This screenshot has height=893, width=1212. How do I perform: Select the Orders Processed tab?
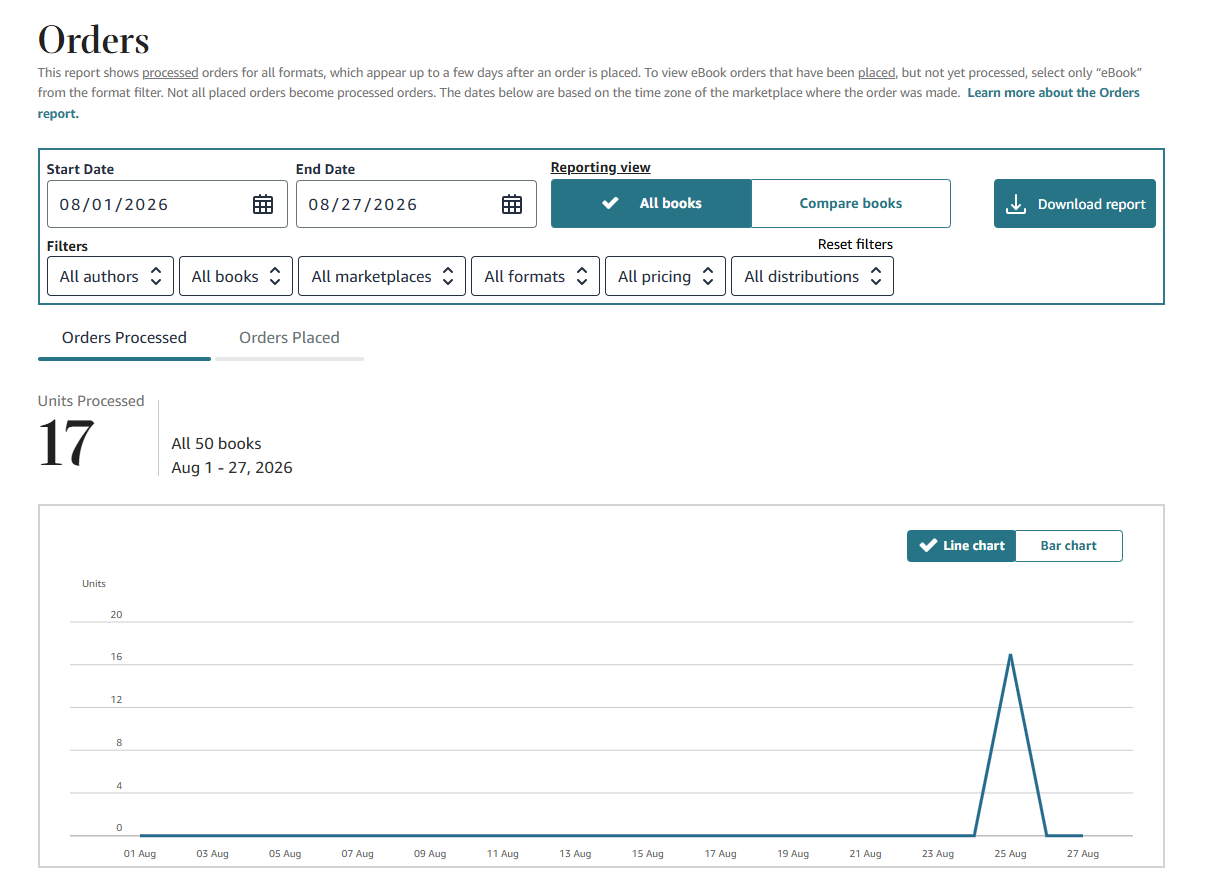click(x=124, y=338)
